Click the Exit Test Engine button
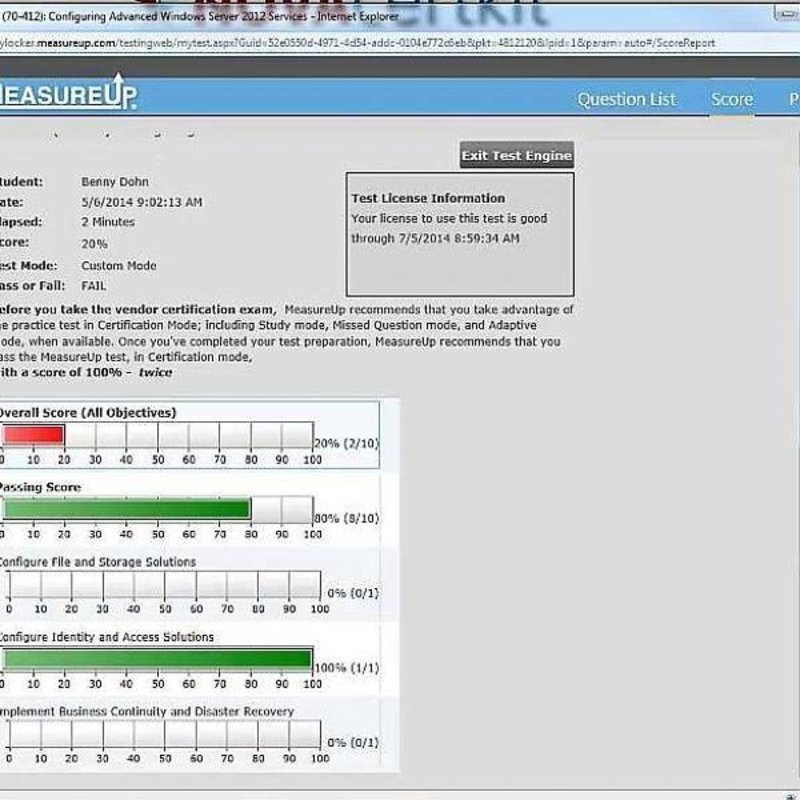Viewport: 800px width, 800px height. click(516, 155)
